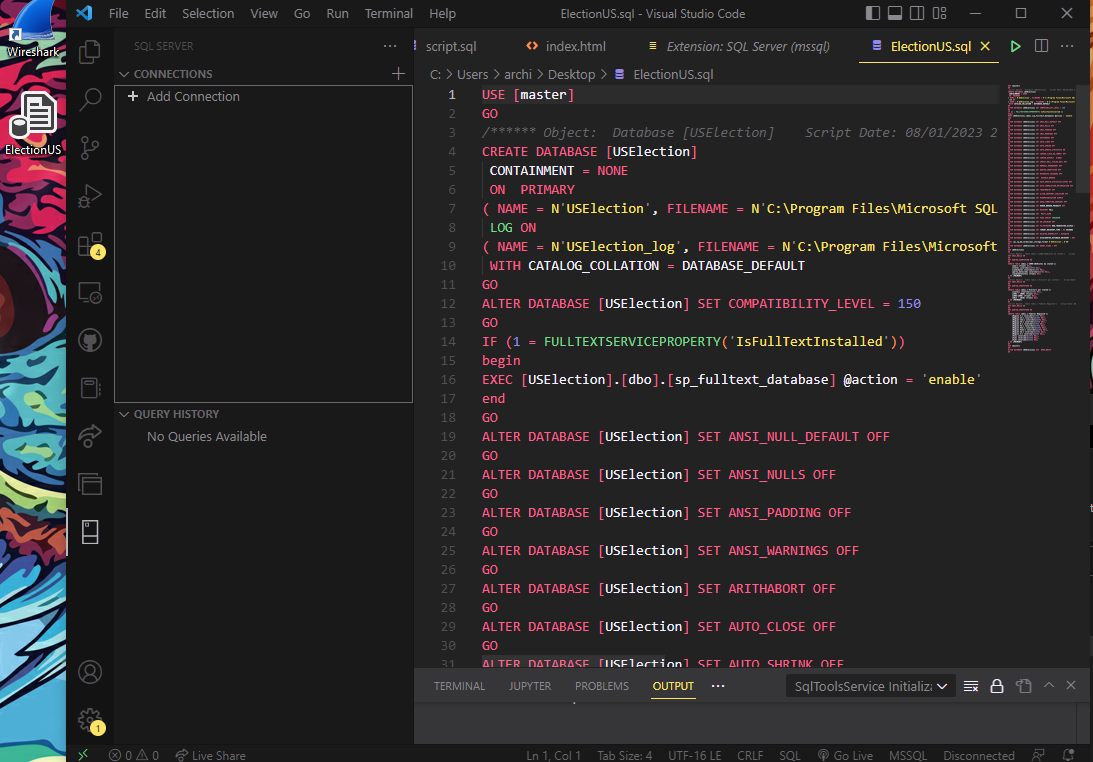Toggle Output auto-scroll lock
This screenshot has height=762, width=1093.
(996, 686)
